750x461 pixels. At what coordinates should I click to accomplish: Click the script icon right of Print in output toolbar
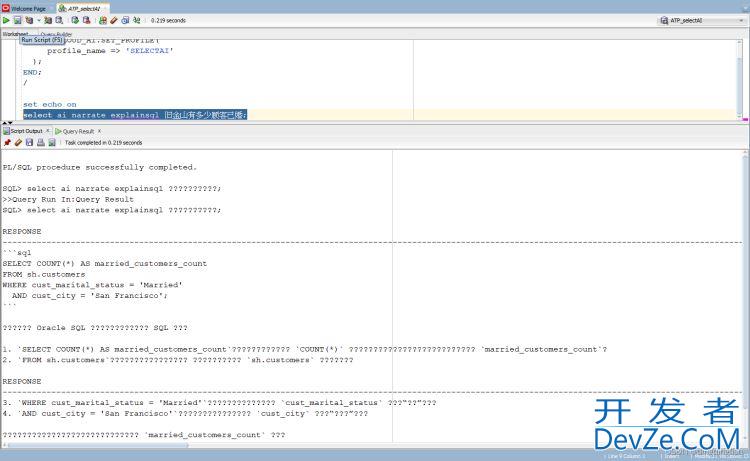(x=52, y=143)
